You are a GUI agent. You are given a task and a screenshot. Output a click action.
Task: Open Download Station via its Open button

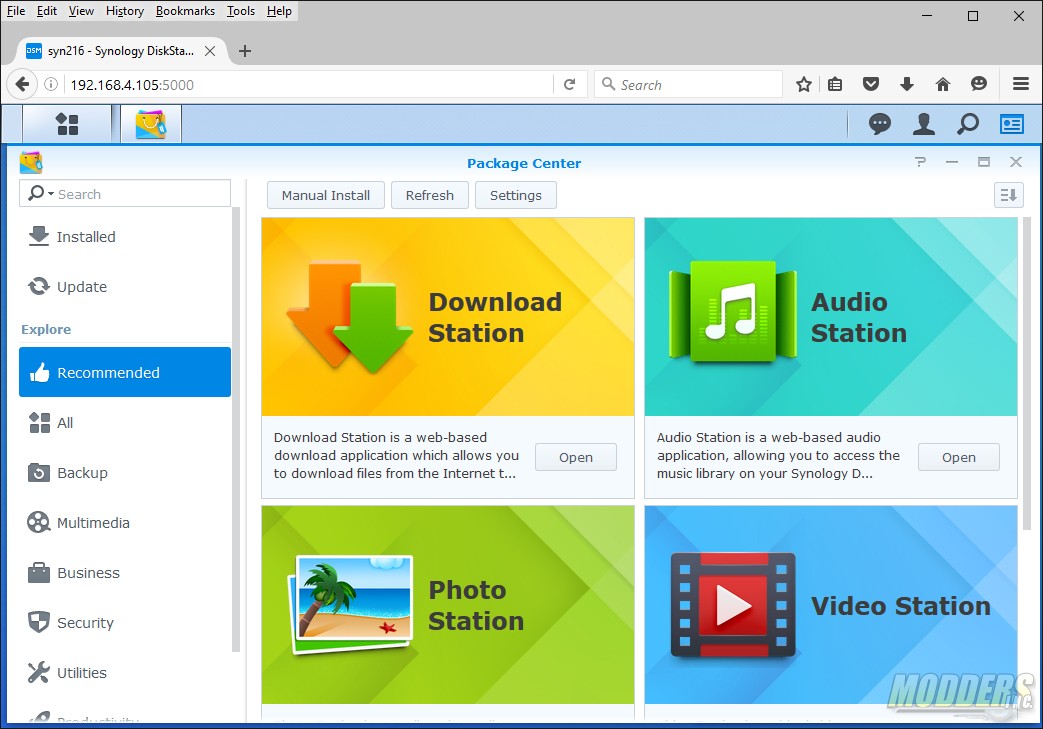pos(575,457)
